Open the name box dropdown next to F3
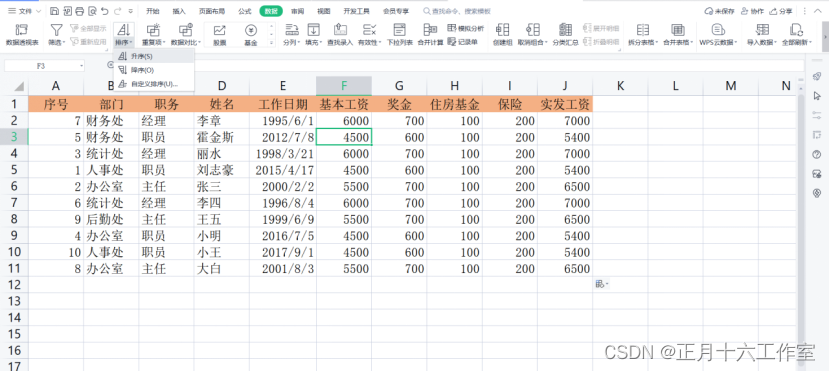 [82, 66]
